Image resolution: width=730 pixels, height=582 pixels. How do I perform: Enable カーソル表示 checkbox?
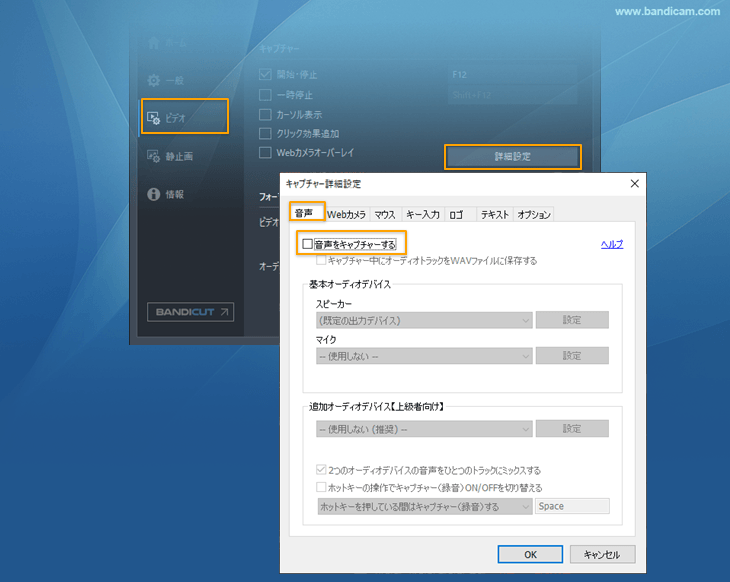[265, 115]
